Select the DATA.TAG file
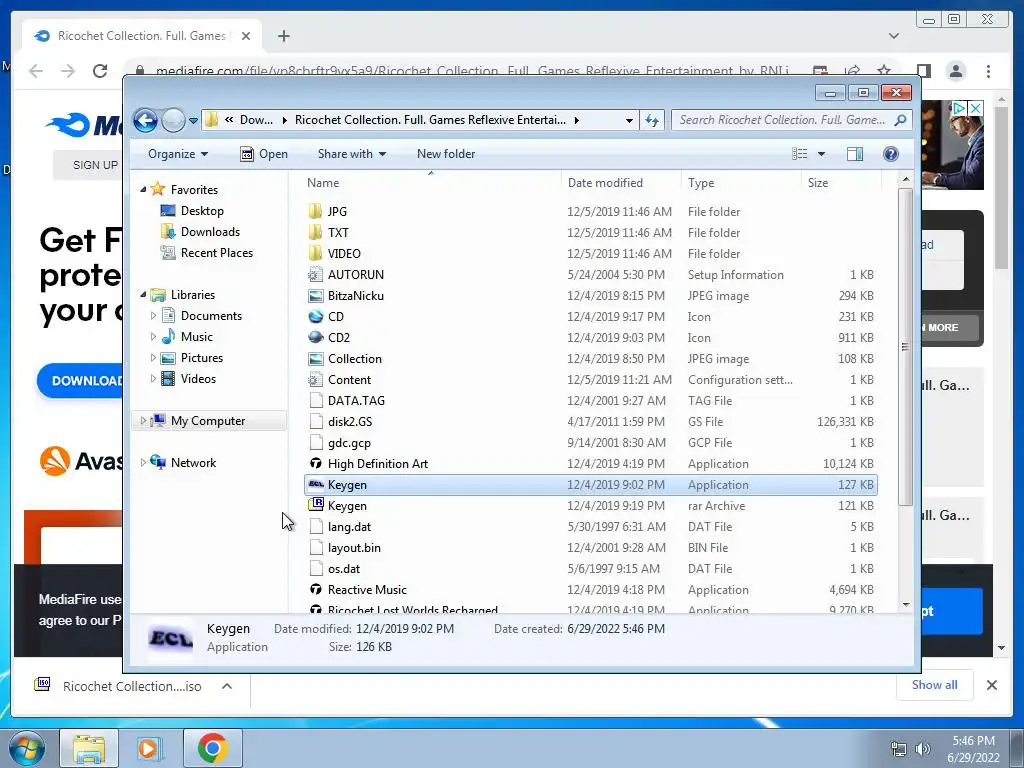The height and width of the screenshot is (768, 1024). click(356, 401)
